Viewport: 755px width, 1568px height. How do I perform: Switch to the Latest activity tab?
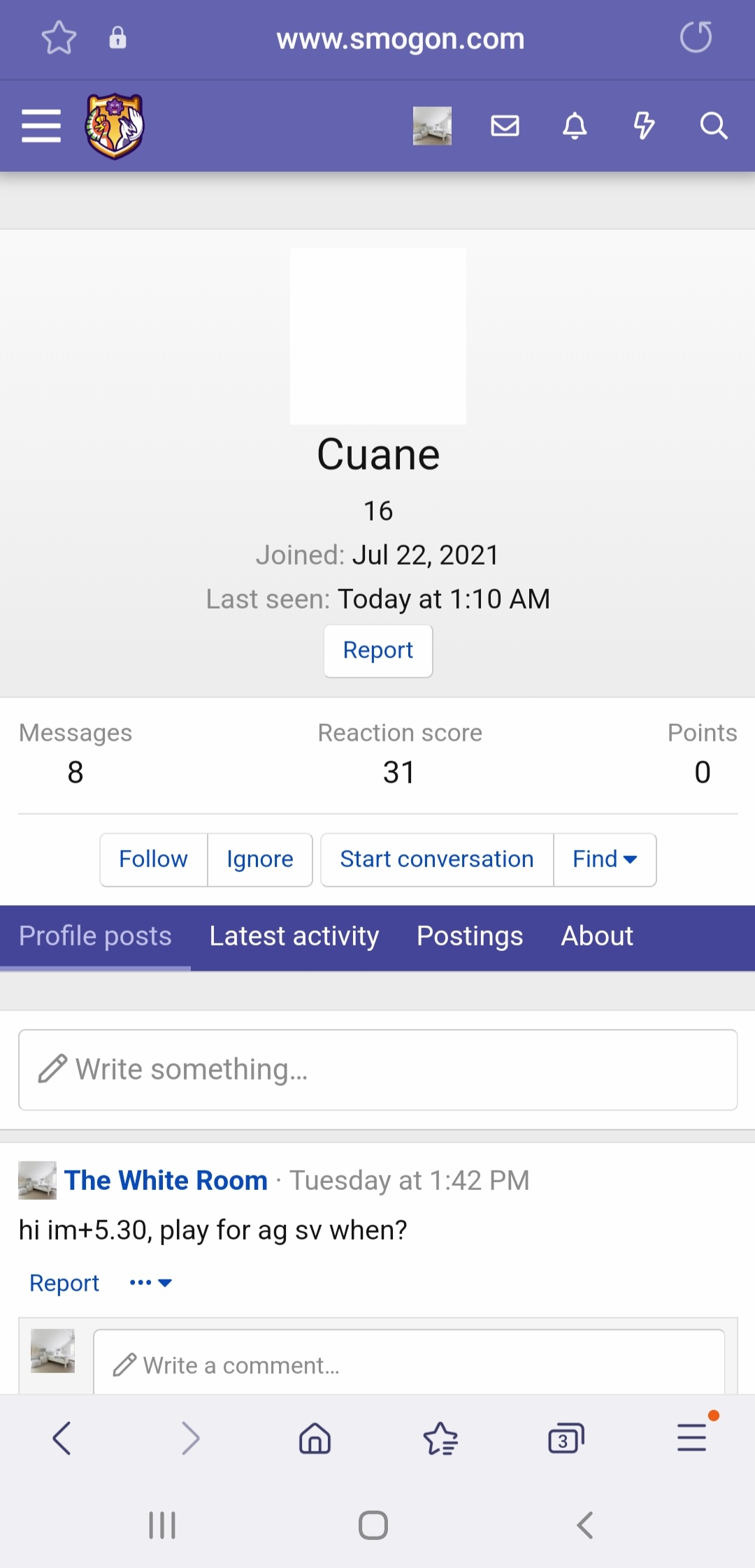click(x=294, y=936)
